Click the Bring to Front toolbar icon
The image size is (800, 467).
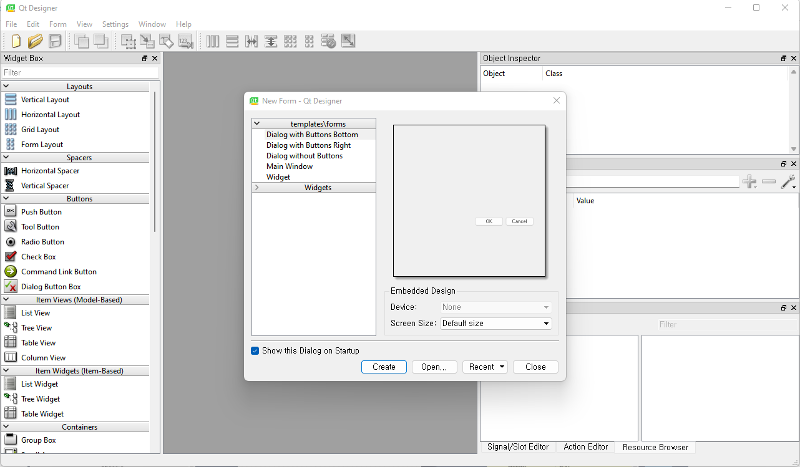click(81, 41)
